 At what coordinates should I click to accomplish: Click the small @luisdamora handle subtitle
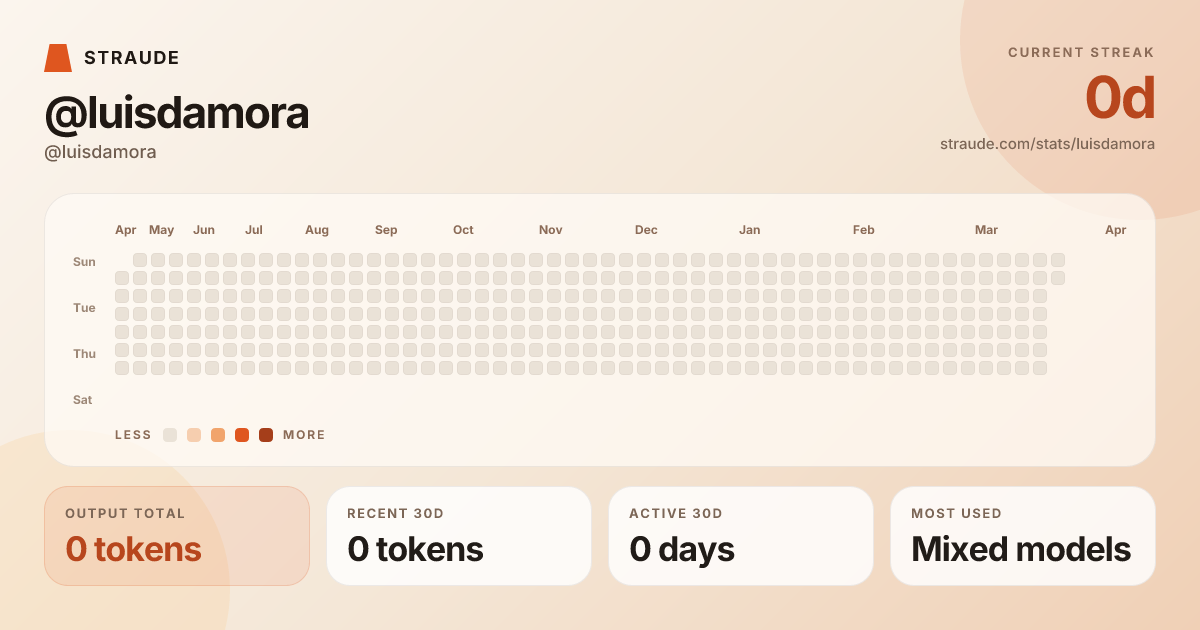click(100, 152)
